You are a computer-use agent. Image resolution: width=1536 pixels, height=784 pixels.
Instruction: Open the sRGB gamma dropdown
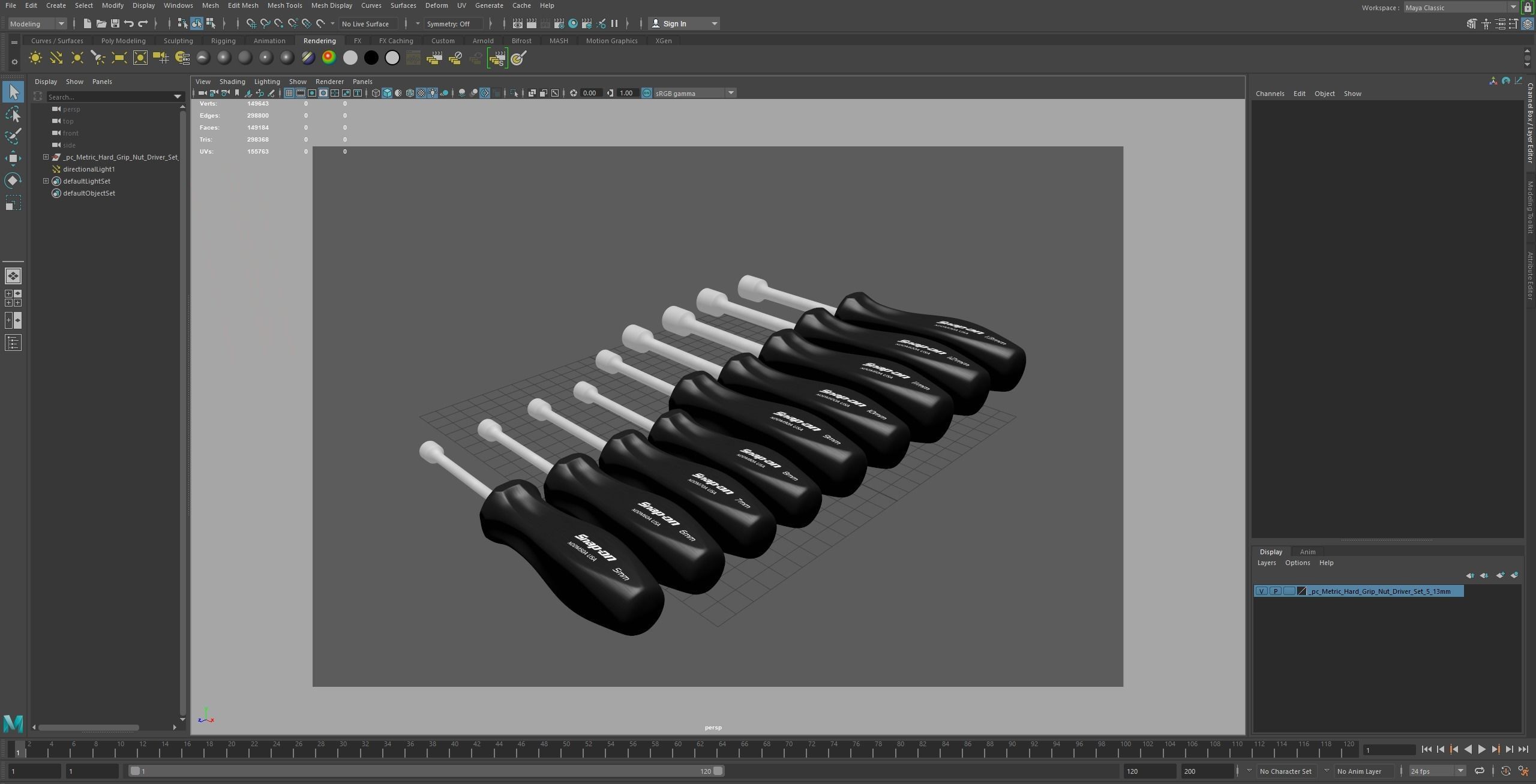click(694, 93)
